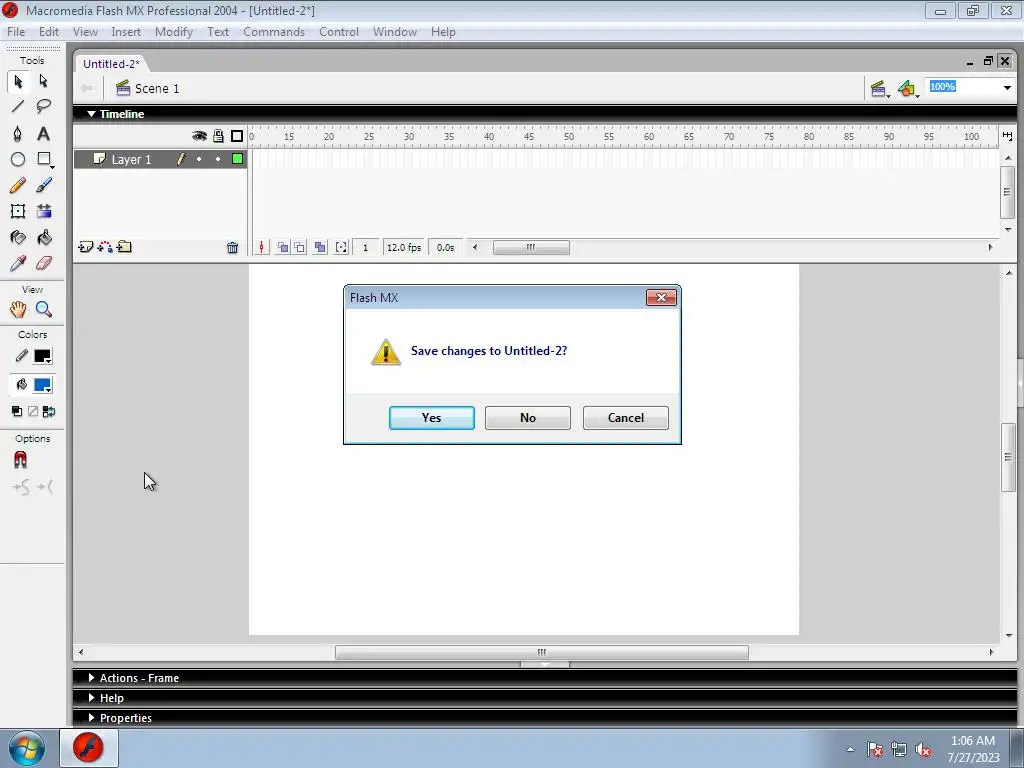The image size is (1024, 768).
Task: Click No to discard changes
Action: [528, 418]
